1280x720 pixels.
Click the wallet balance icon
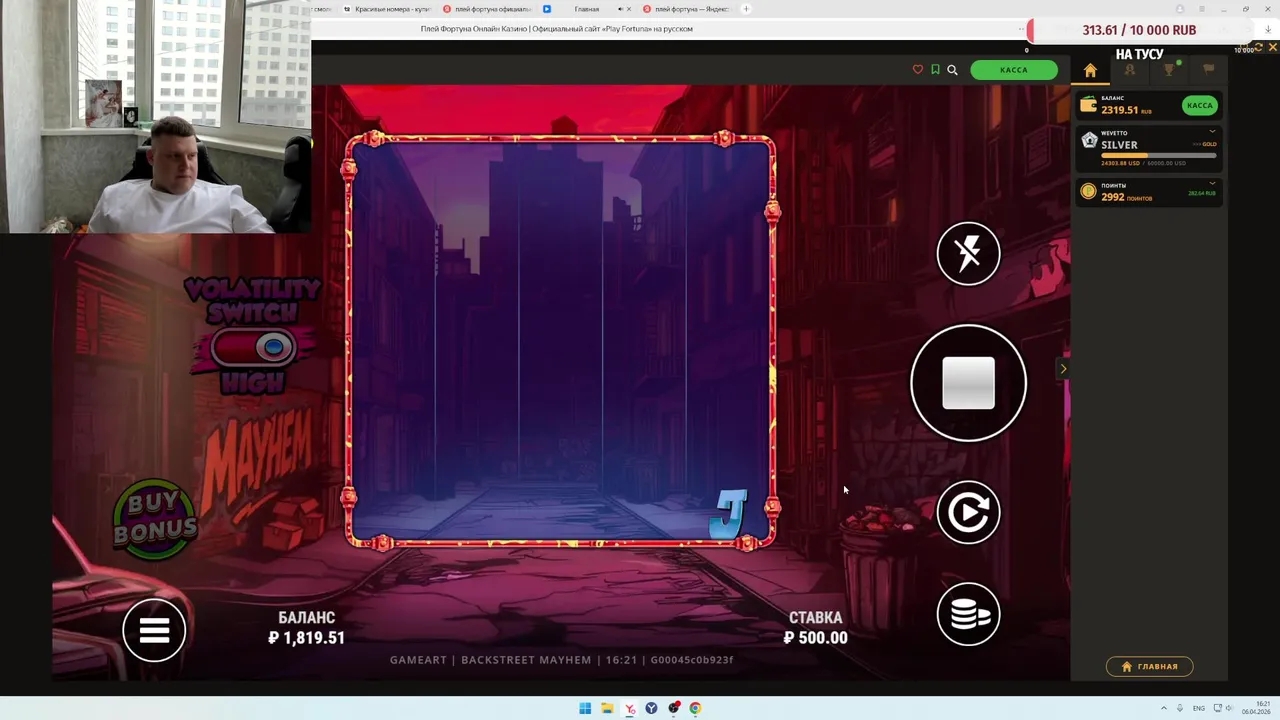1088,105
